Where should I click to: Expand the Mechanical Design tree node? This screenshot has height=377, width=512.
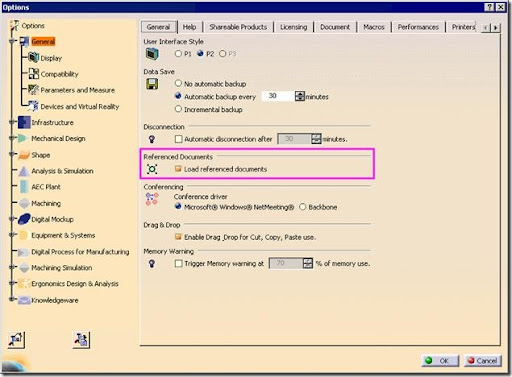click(13, 138)
